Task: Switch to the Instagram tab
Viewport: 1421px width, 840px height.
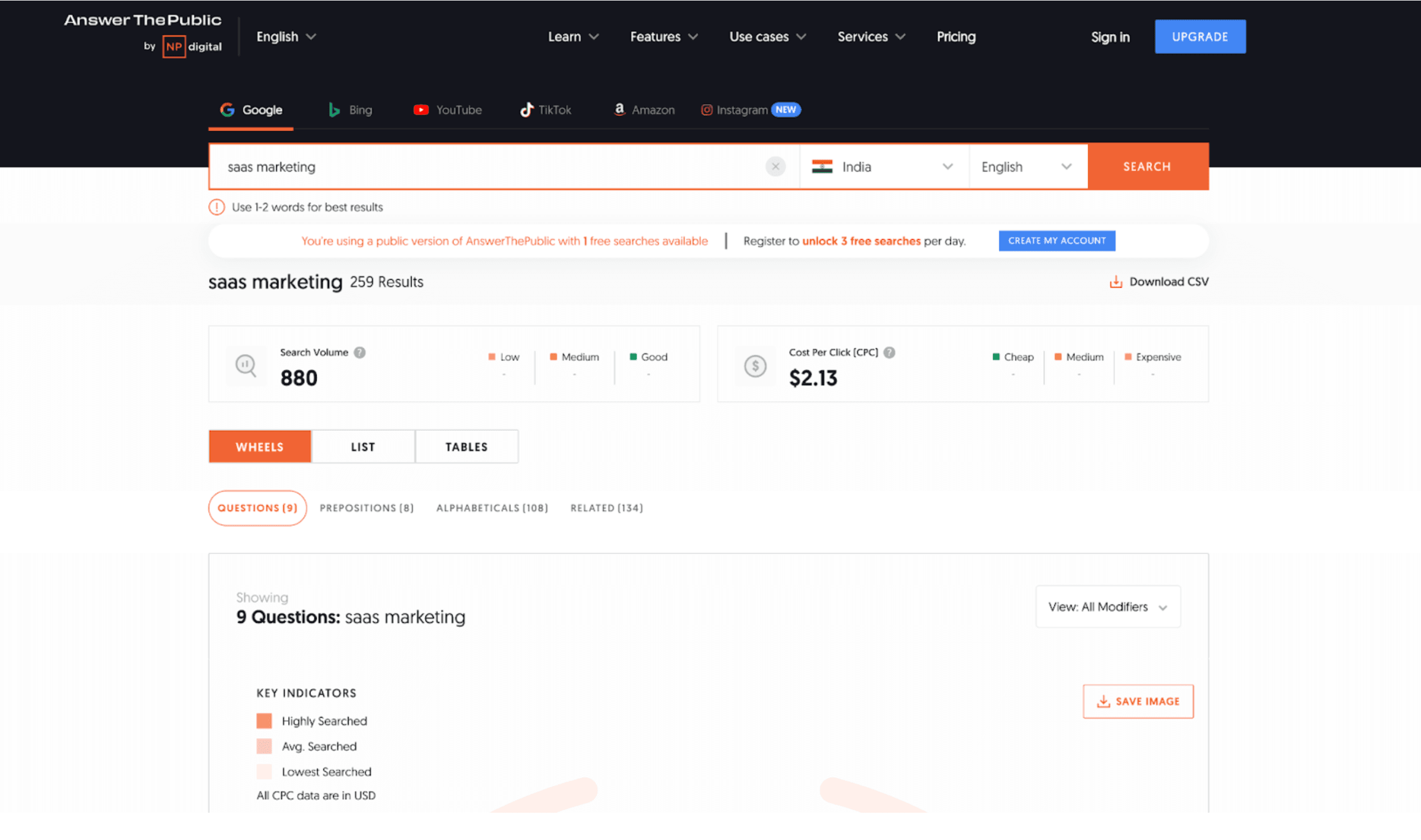Action: (750, 110)
